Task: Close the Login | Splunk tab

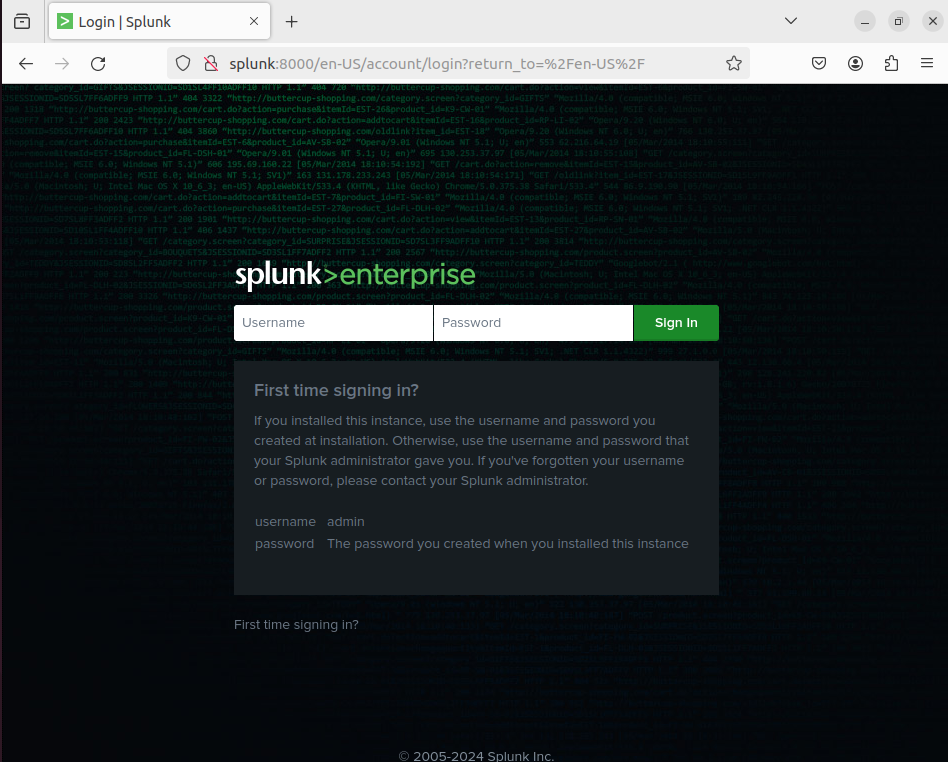Action: click(253, 21)
